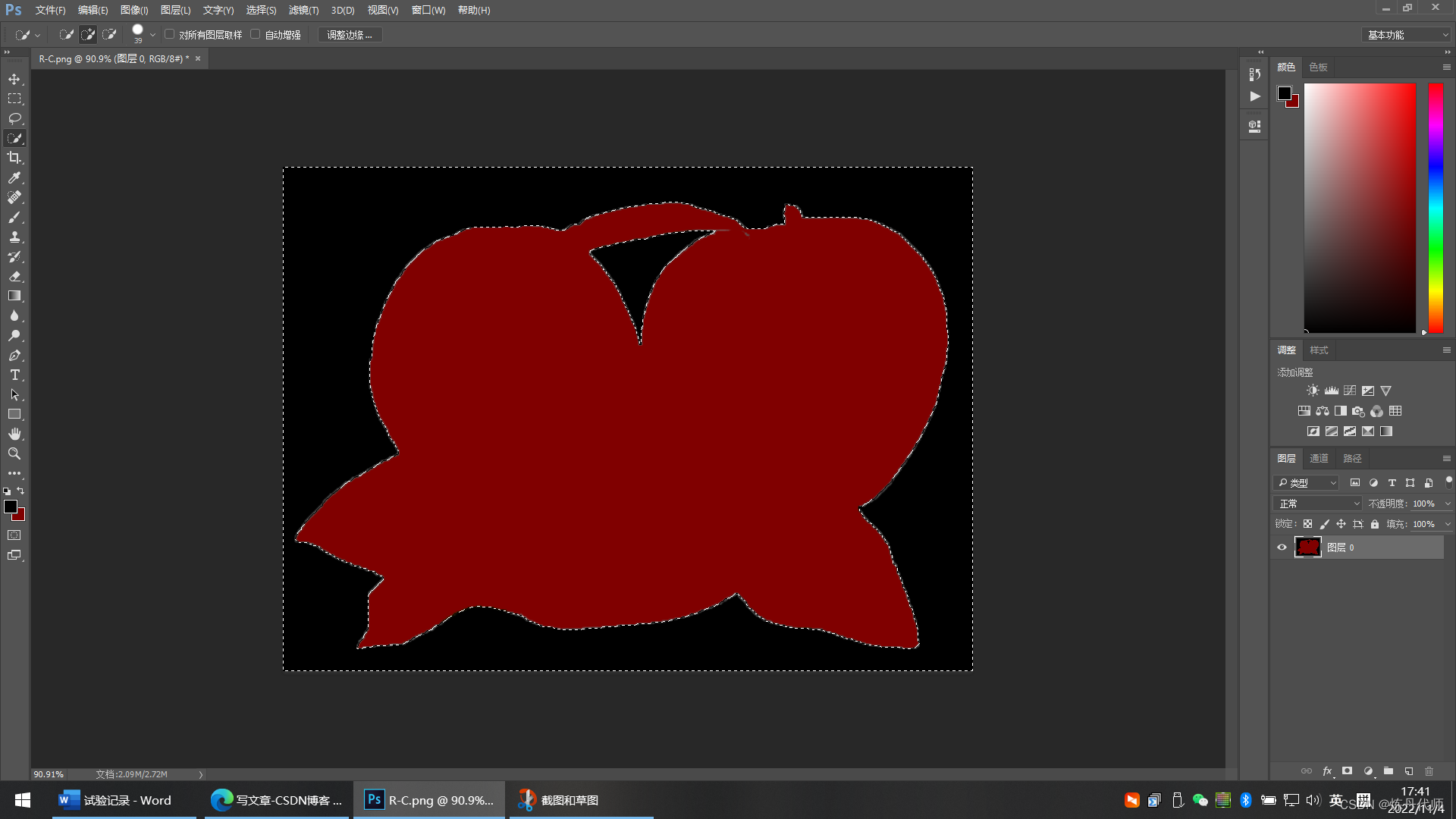This screenshot has height=819, width=1456.
Task: Switch to the 样式 tab
Action: 1319,350
